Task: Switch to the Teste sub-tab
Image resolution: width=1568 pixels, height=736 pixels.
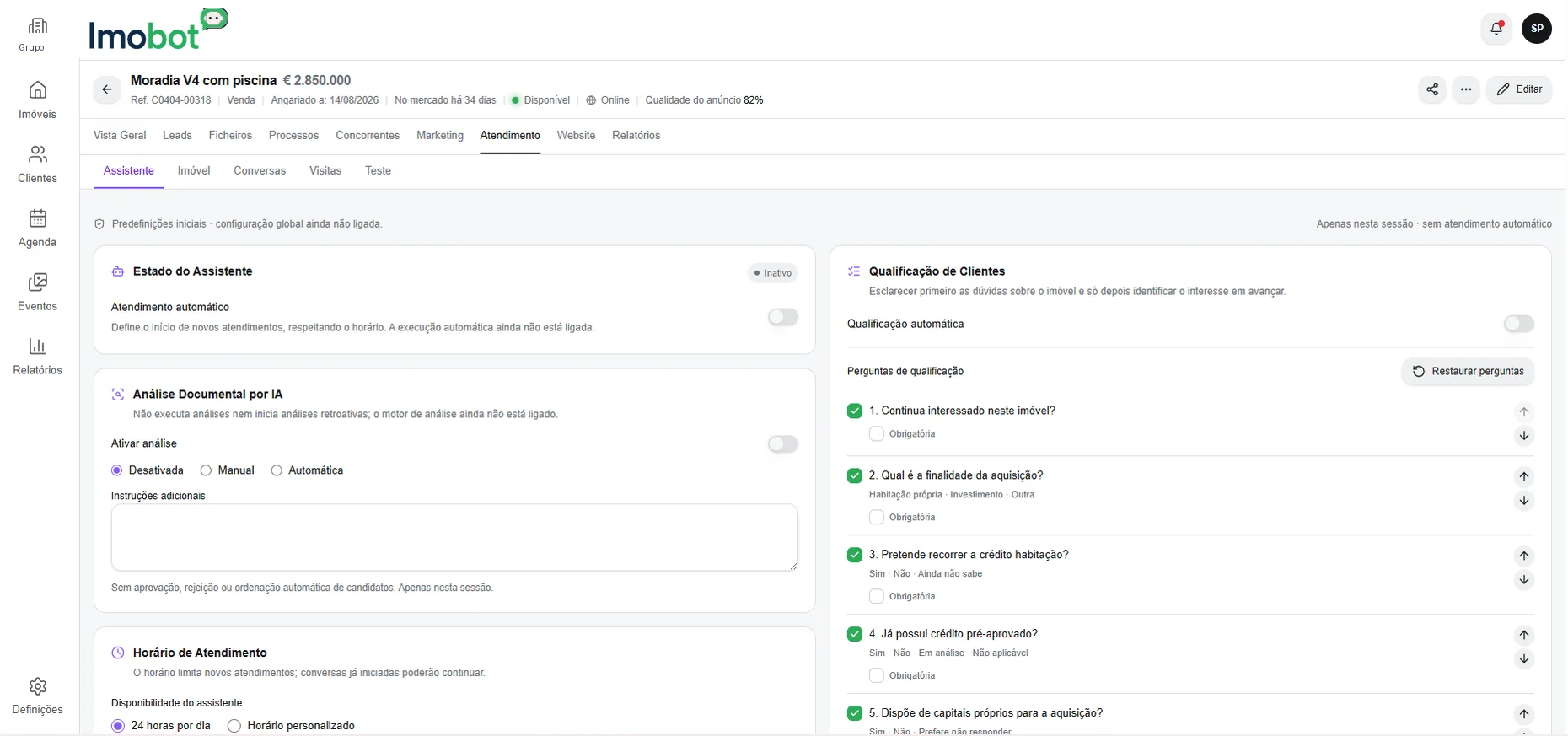Action: point(378,170)
